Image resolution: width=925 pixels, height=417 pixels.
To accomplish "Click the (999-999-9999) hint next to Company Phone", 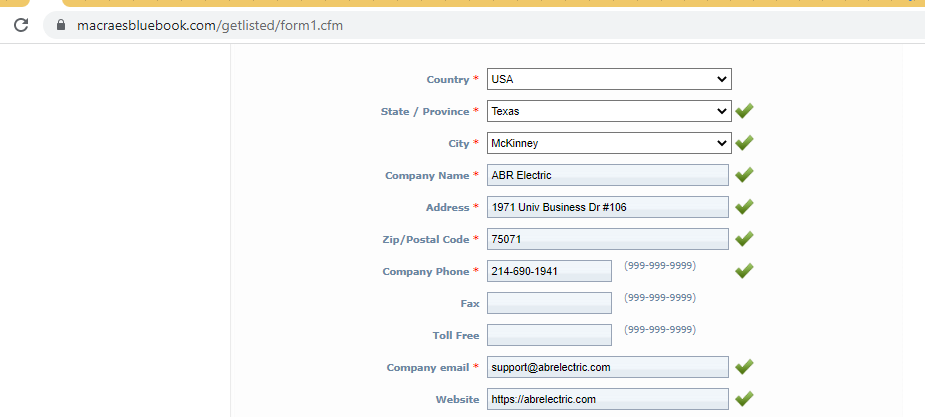I will point(660,266).
